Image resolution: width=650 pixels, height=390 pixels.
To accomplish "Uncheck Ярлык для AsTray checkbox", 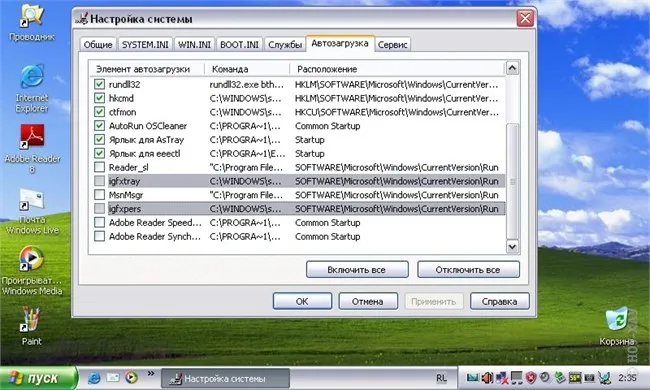I will coord(99,139).
